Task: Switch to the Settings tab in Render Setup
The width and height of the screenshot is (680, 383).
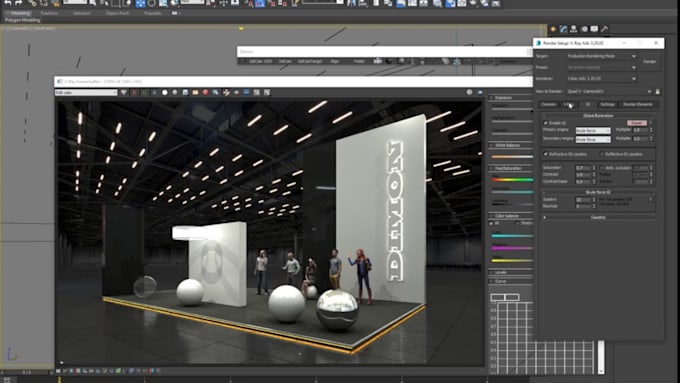Action: tap(607, 105)
